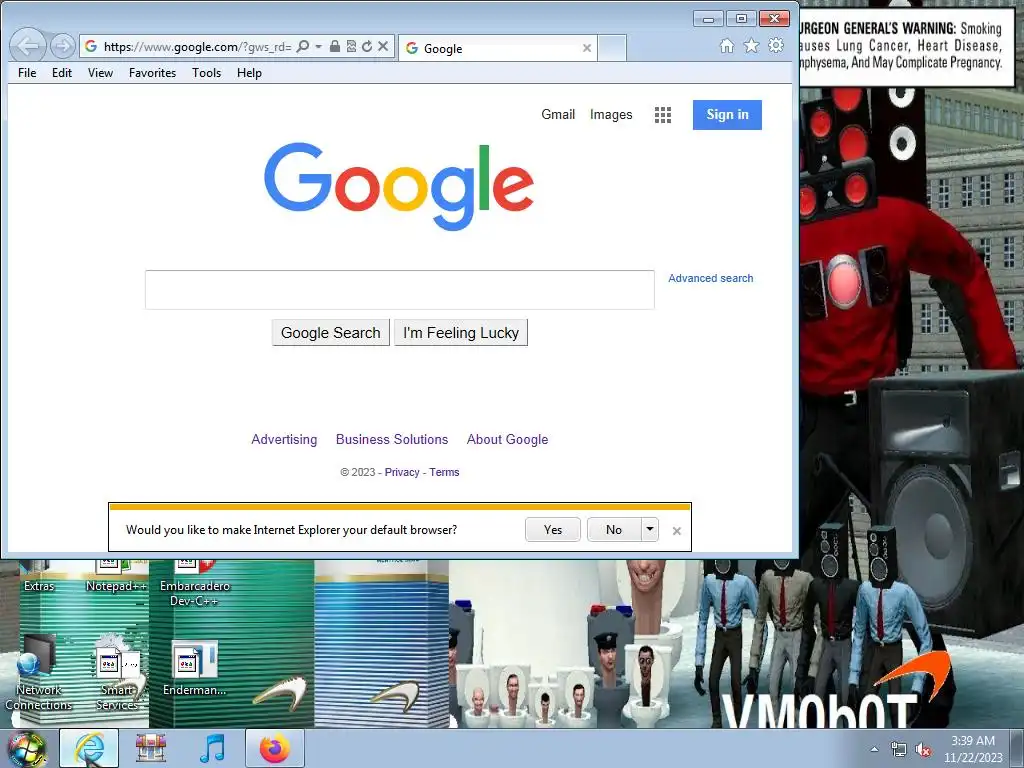Answer Yes to default browser prompt
Screen dimensions: 1024x768
(552, 530)
